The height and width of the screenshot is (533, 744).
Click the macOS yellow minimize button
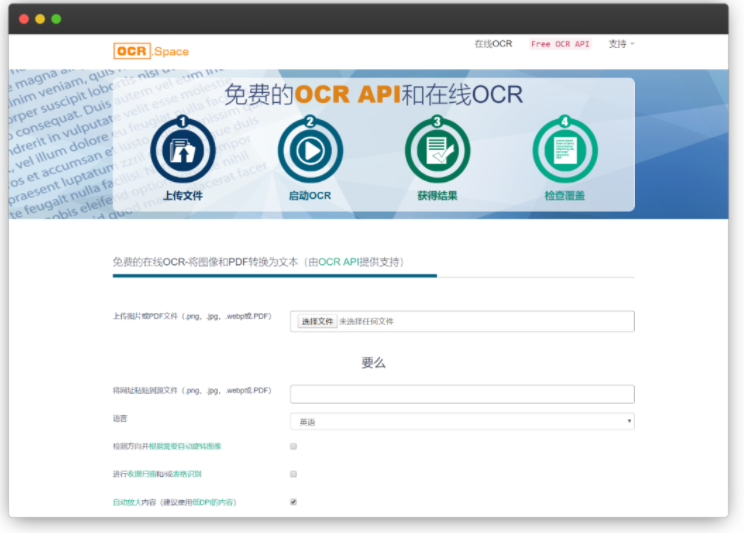coord(40,19)
